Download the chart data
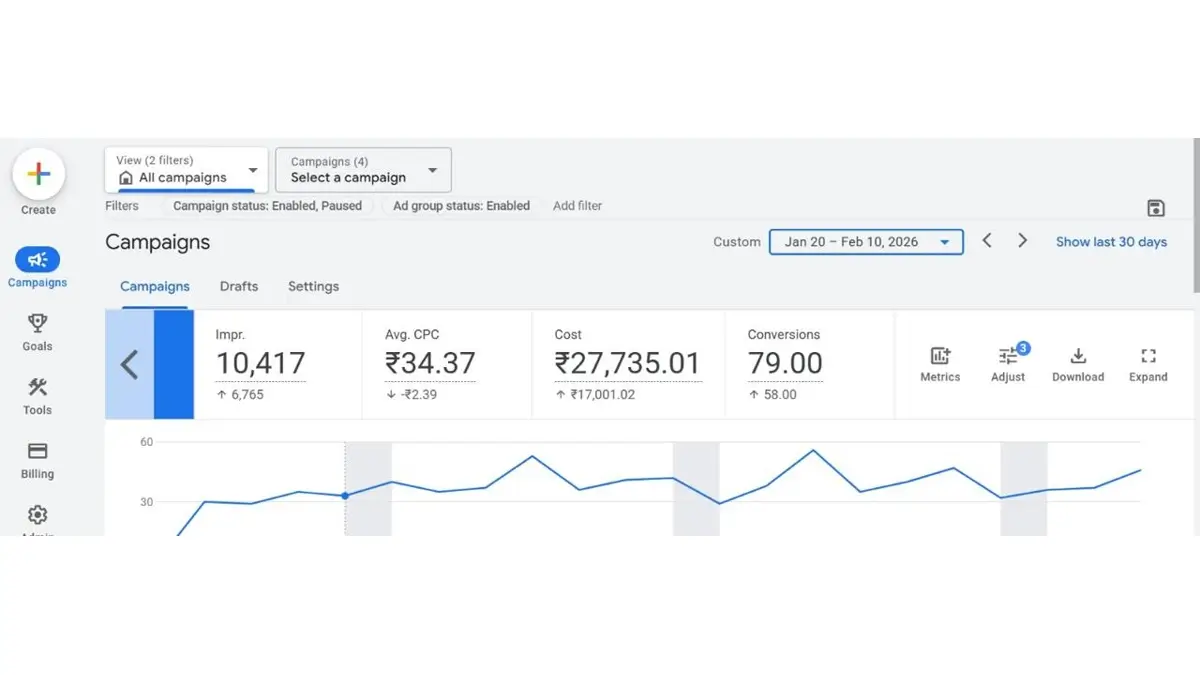This screenshot has width=1200, height=675. (1078, 364)
